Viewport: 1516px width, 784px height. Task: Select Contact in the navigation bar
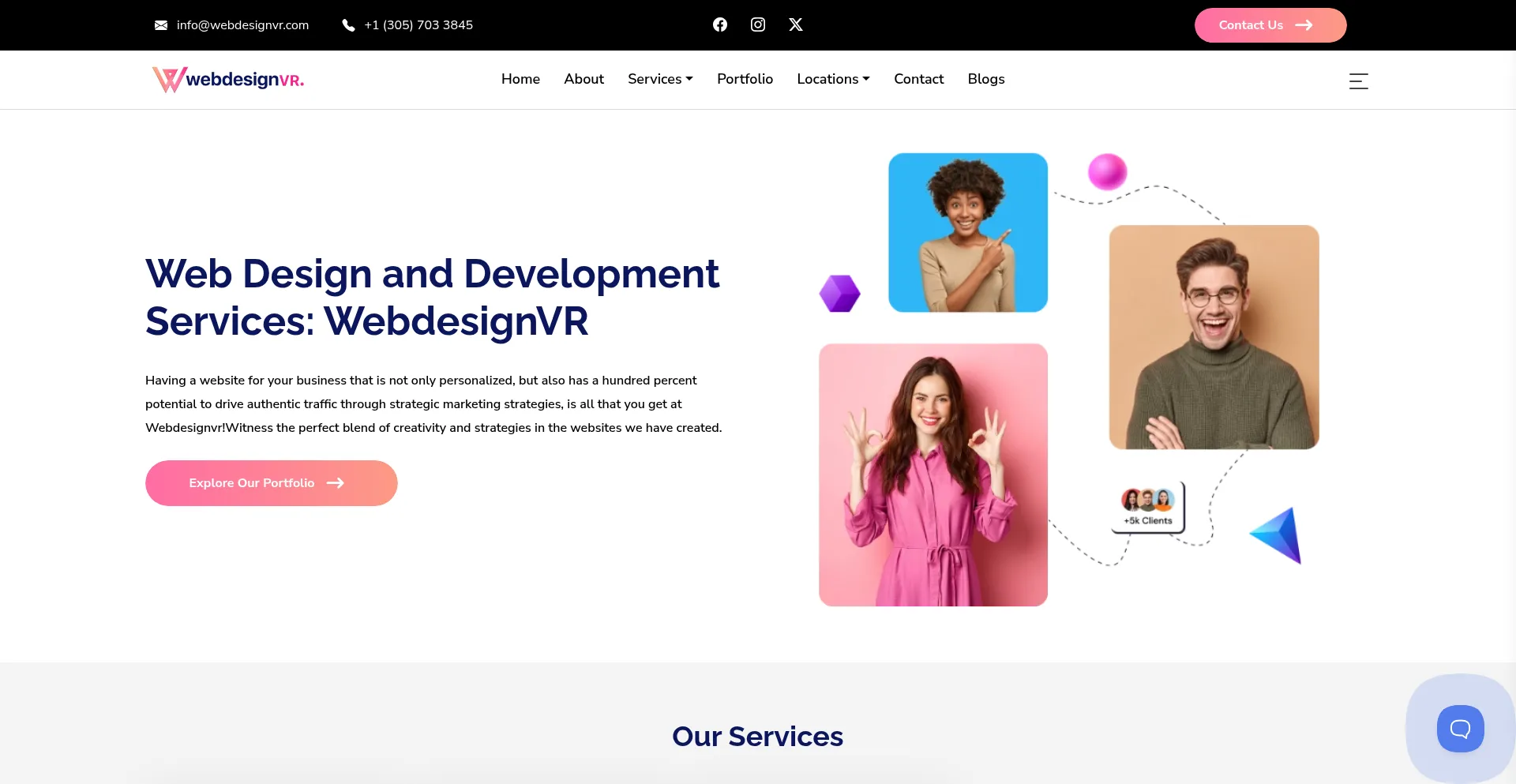pyautogui.click(x=918, y=79)
